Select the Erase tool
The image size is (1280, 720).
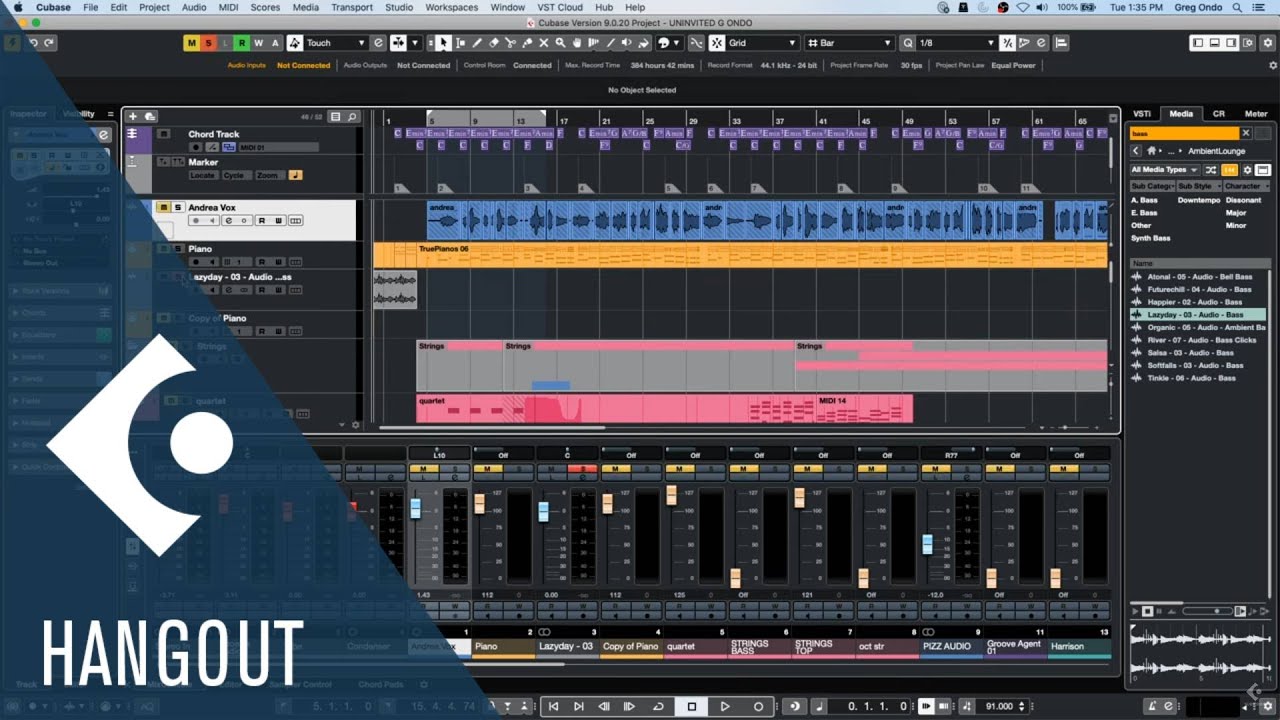[x=493, y=43]
